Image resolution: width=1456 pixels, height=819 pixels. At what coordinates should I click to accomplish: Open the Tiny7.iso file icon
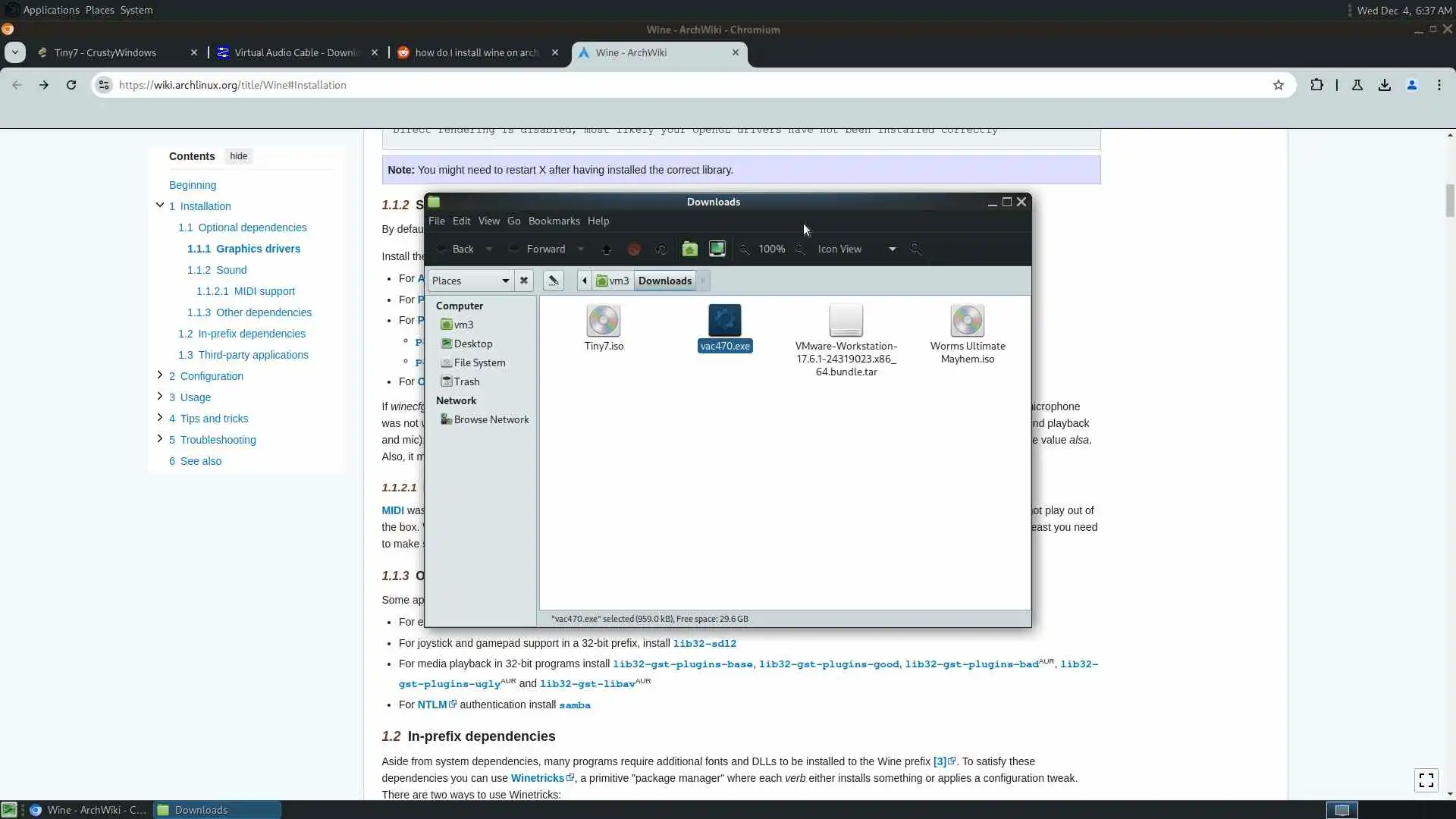pos(604,321)
